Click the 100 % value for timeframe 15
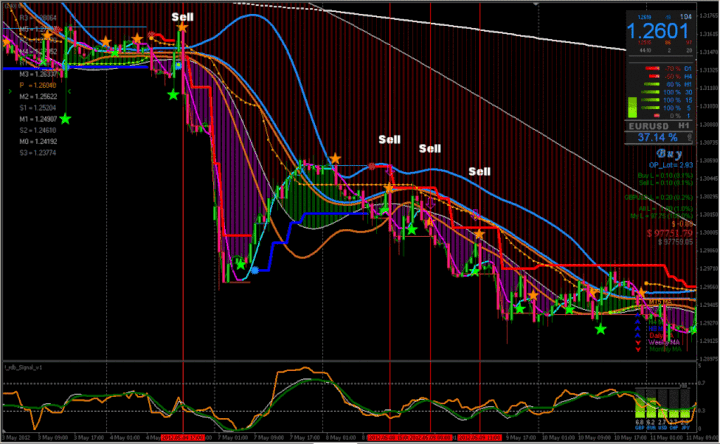720x444 pixels. [x=671, y=100]
